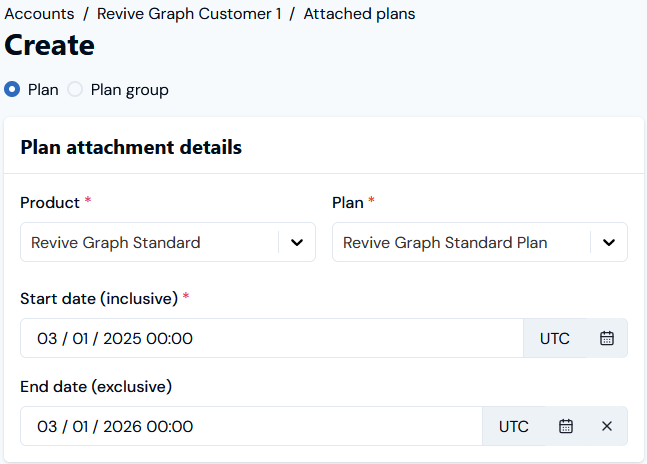This screenshot has width=647, height=464.
Task: Click the End date input field
Action: coord(251,426)
